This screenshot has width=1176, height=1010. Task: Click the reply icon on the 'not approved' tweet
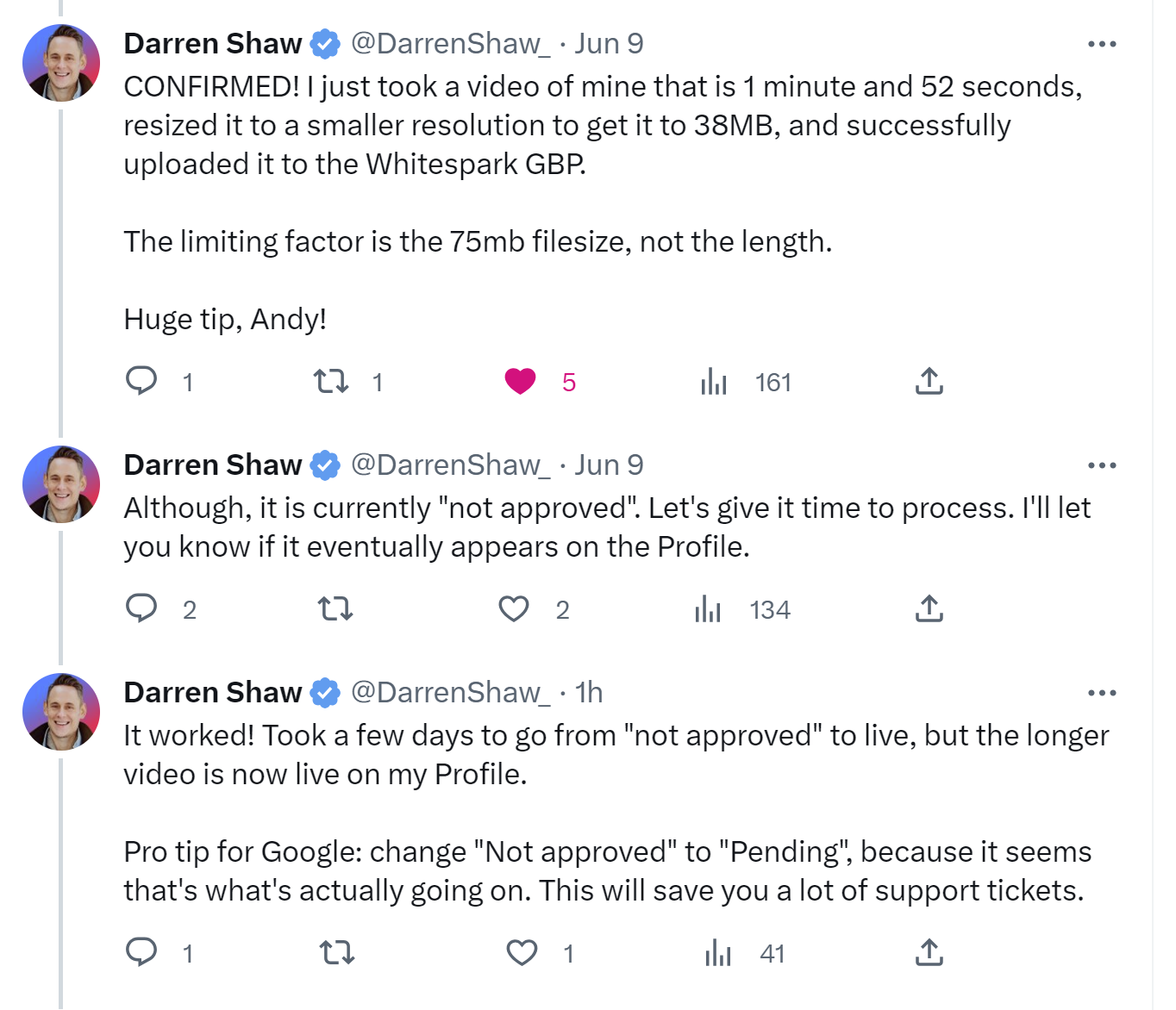[144, 608]
